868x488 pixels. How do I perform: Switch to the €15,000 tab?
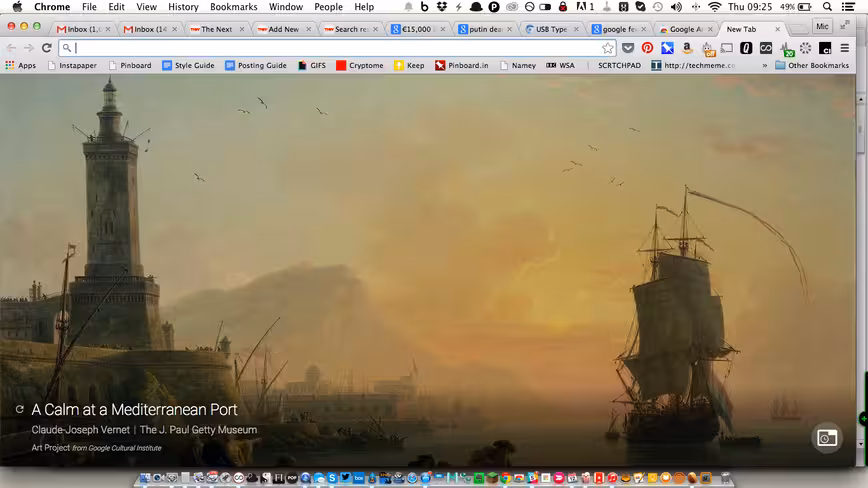pyautogui.click(x=417, y=29)
